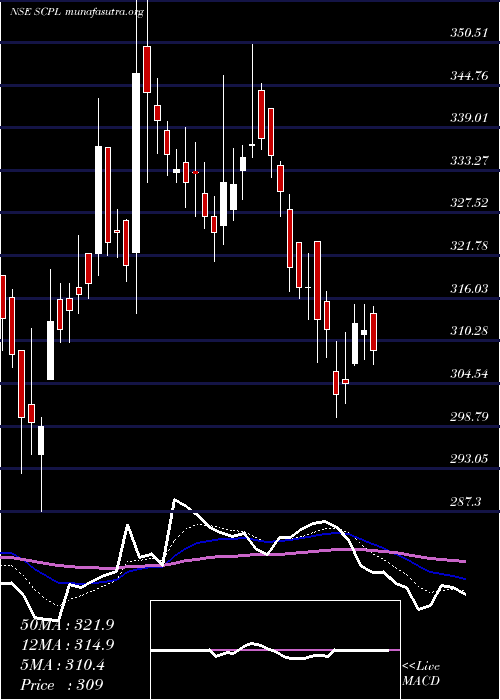This screenshot has height=700, width=500.
Task: Click the 339.01 price axis label
Action: pyautogui.click(x=468, y=118)
